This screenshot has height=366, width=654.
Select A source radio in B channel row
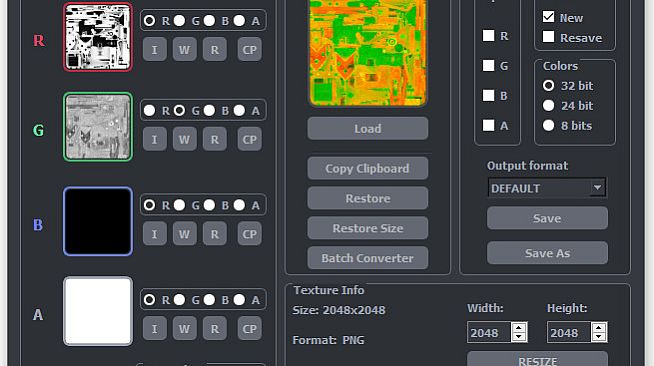(239, 205)
